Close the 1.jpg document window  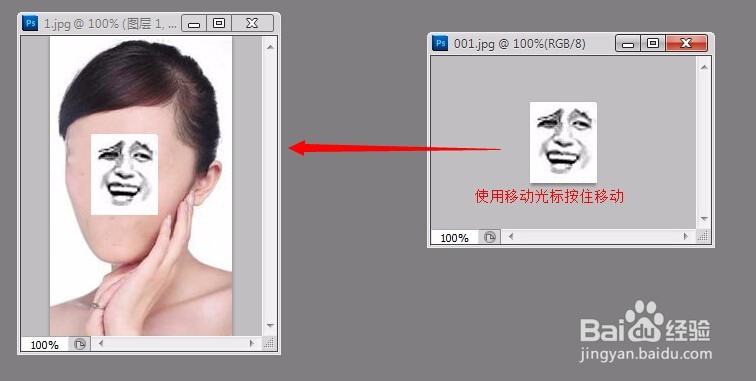tap(252, 23)
